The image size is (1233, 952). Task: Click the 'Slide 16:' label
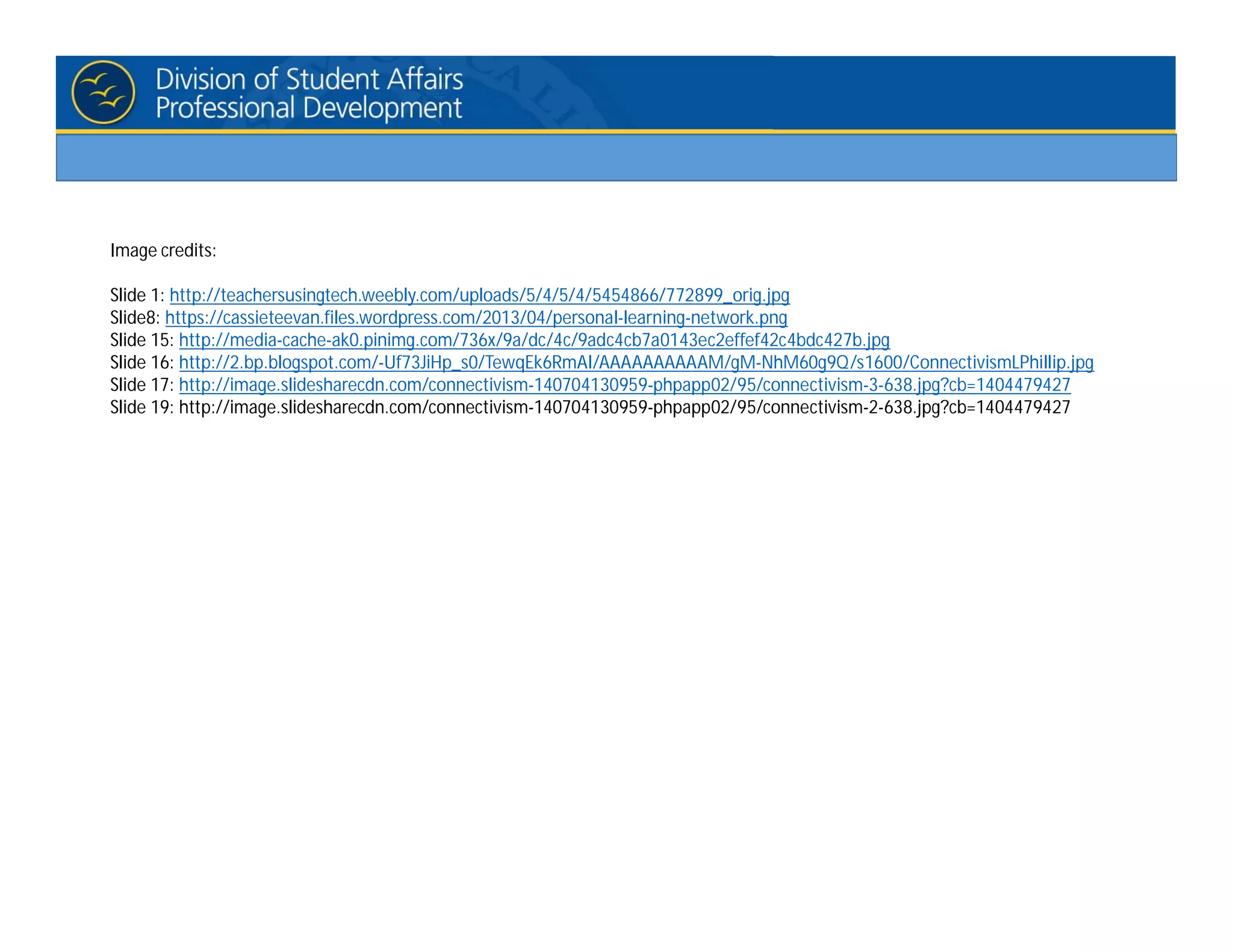pyautogui.click(x=141, y=363)
